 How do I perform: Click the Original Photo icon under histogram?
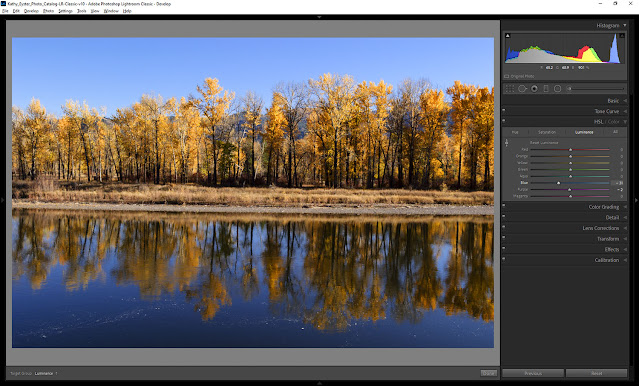(507, 76)
